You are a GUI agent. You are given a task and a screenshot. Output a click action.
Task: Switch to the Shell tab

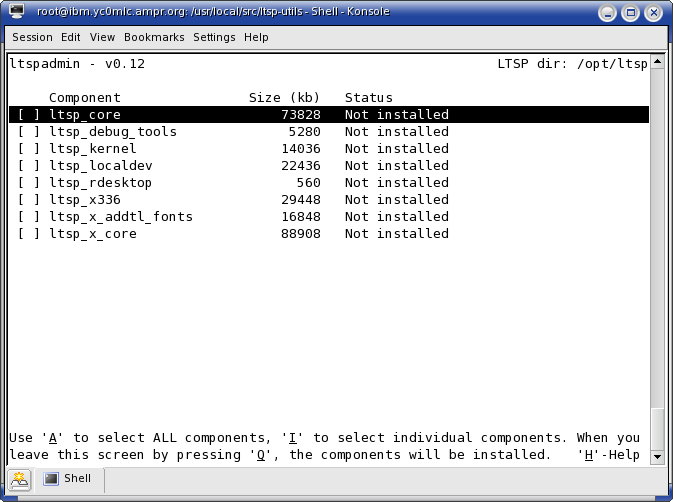(x=69, y=479)
